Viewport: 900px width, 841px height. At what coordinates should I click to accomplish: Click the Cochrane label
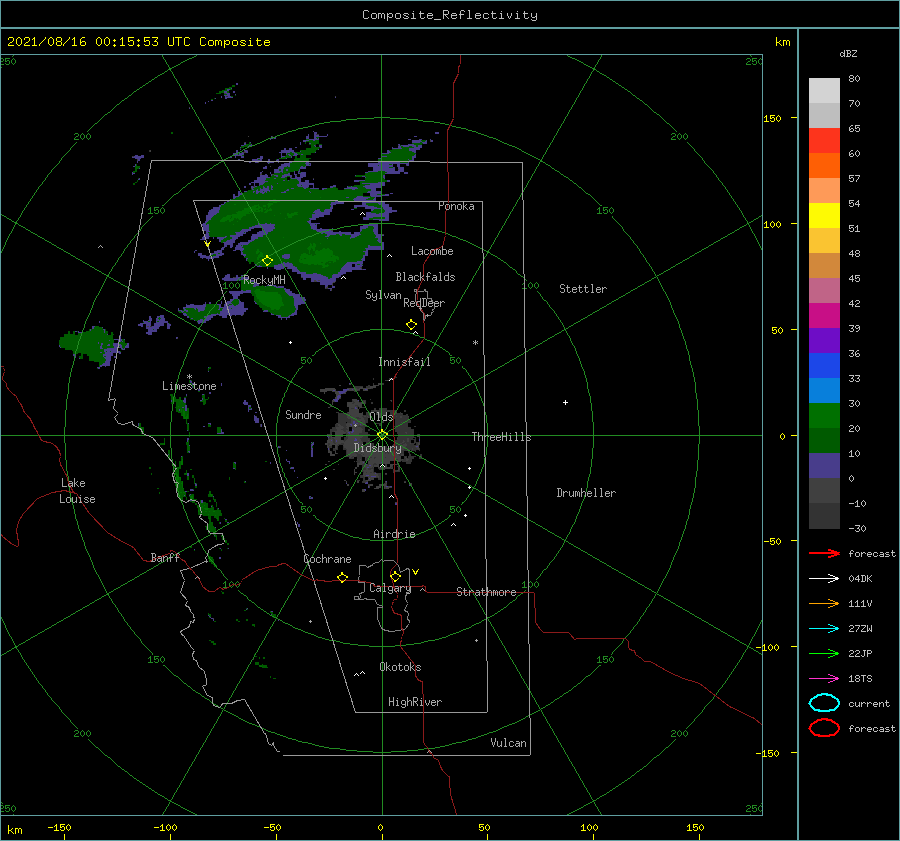[327, 559]
